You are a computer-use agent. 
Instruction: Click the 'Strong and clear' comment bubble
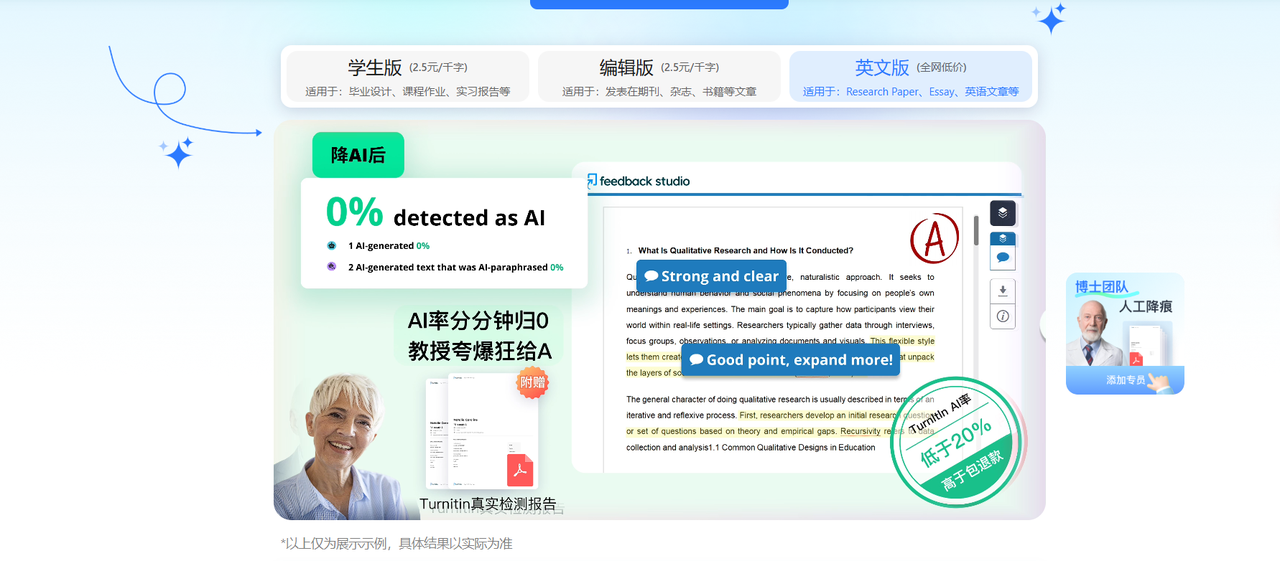711,276
